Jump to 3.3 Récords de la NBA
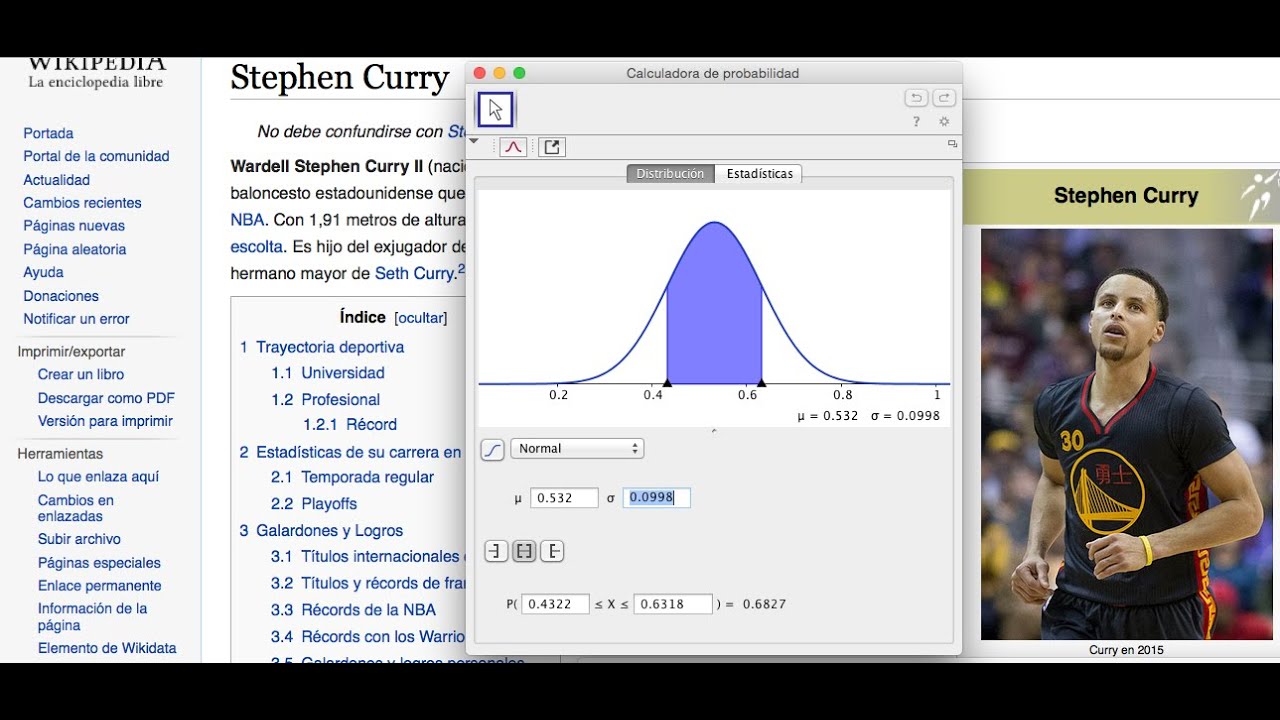 click(x=353, y=609)
